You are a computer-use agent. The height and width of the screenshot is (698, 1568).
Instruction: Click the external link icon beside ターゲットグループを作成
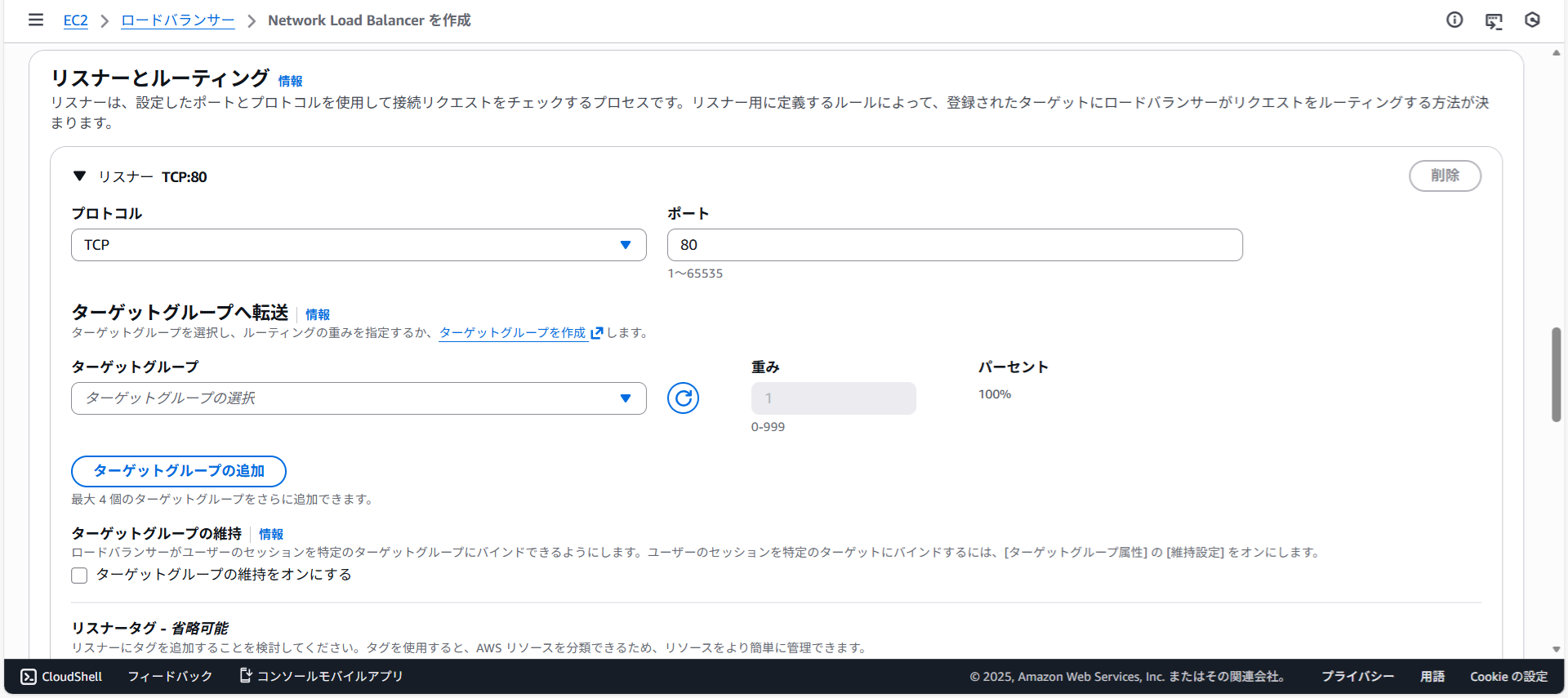click(597, 333)
